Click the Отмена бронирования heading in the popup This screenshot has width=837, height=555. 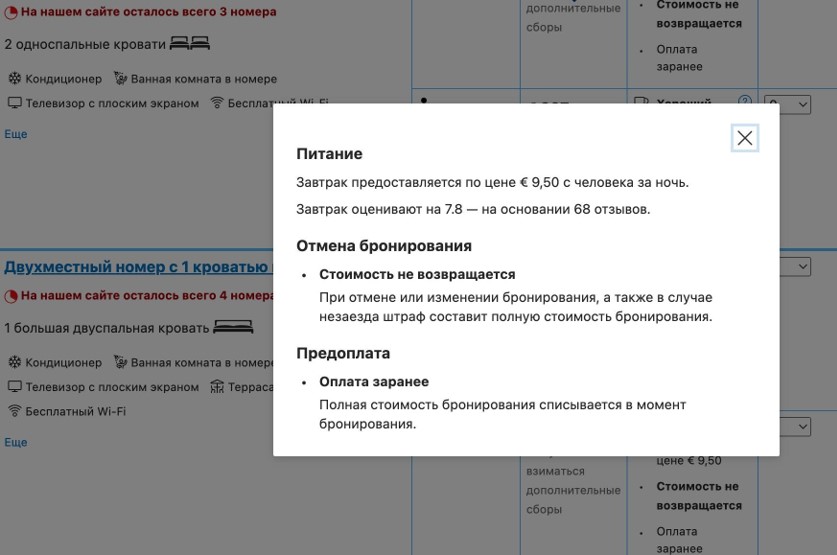384,246
